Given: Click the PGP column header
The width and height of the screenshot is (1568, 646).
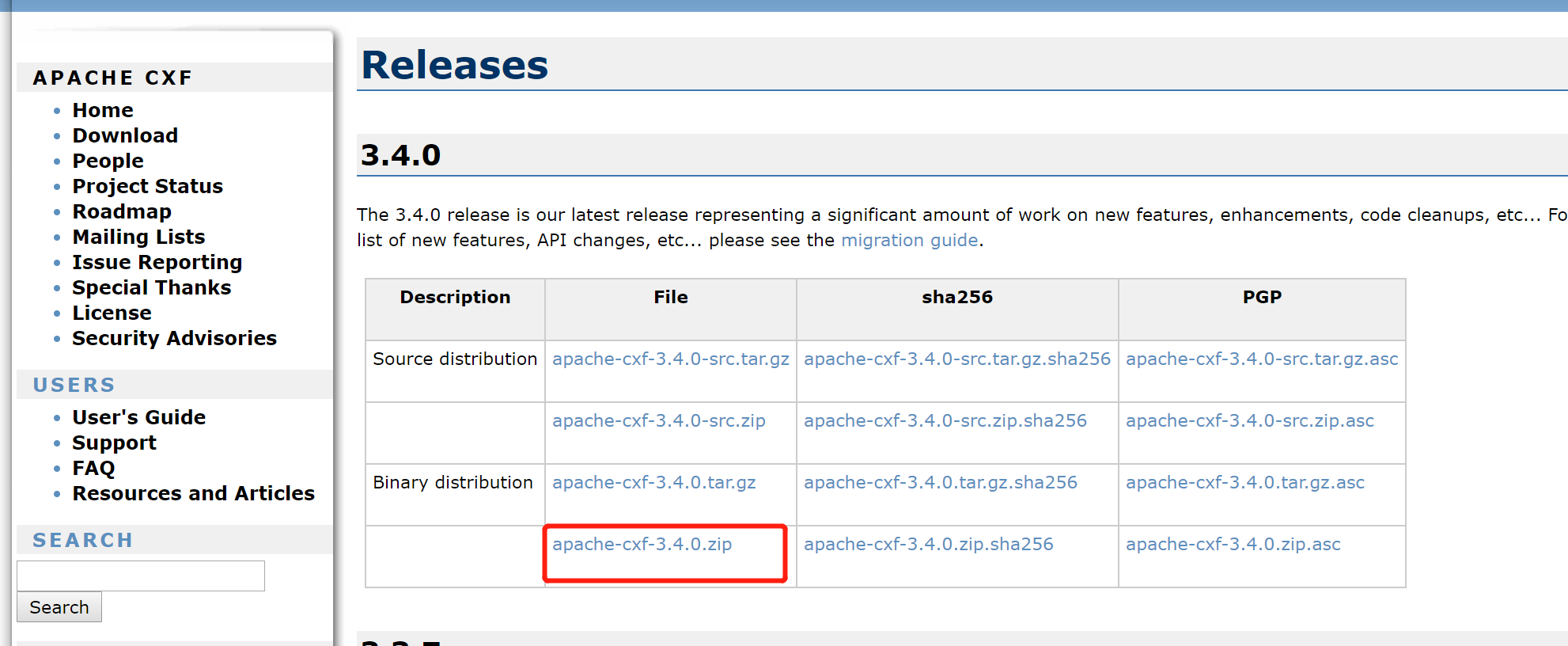Looking at the screenshot, I should (x=1262, y=309).
